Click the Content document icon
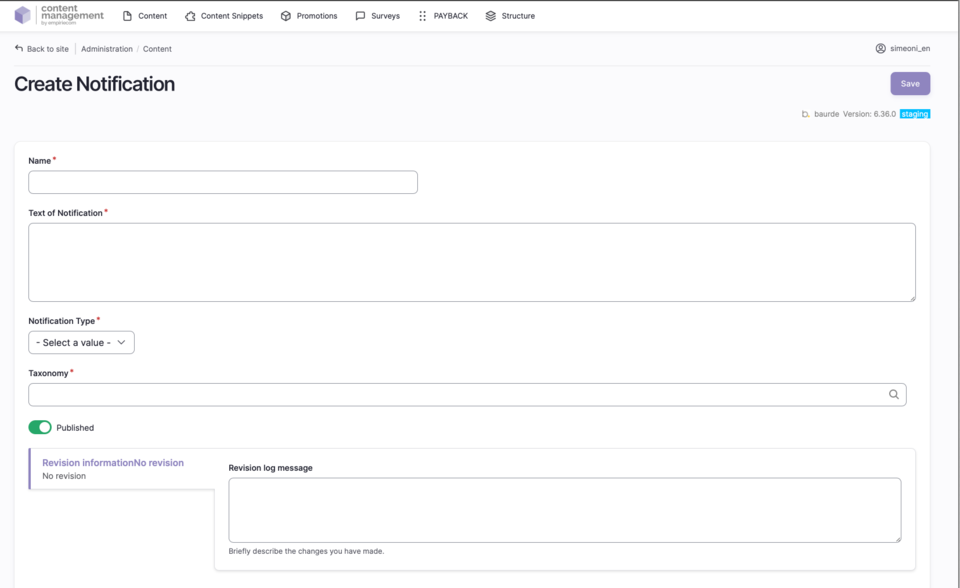960x588 pixels. pyautogui.click(x=127, y=16)
